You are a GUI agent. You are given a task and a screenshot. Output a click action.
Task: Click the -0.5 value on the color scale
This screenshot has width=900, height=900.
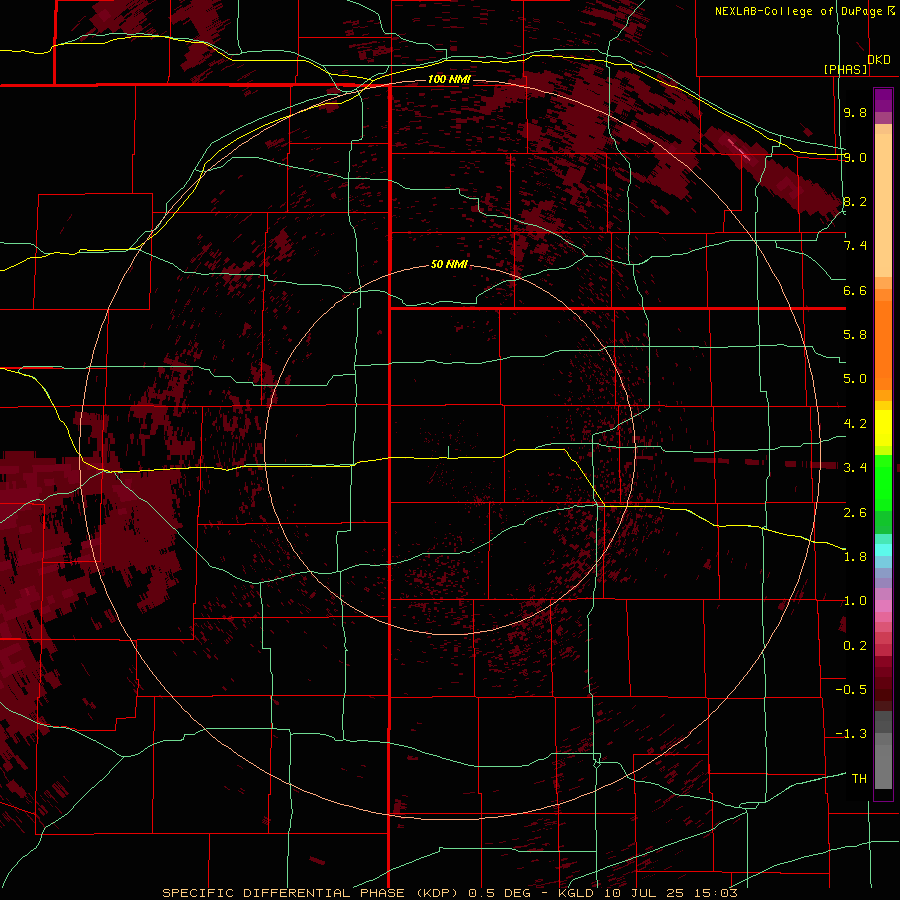click(x=851, y=690)
